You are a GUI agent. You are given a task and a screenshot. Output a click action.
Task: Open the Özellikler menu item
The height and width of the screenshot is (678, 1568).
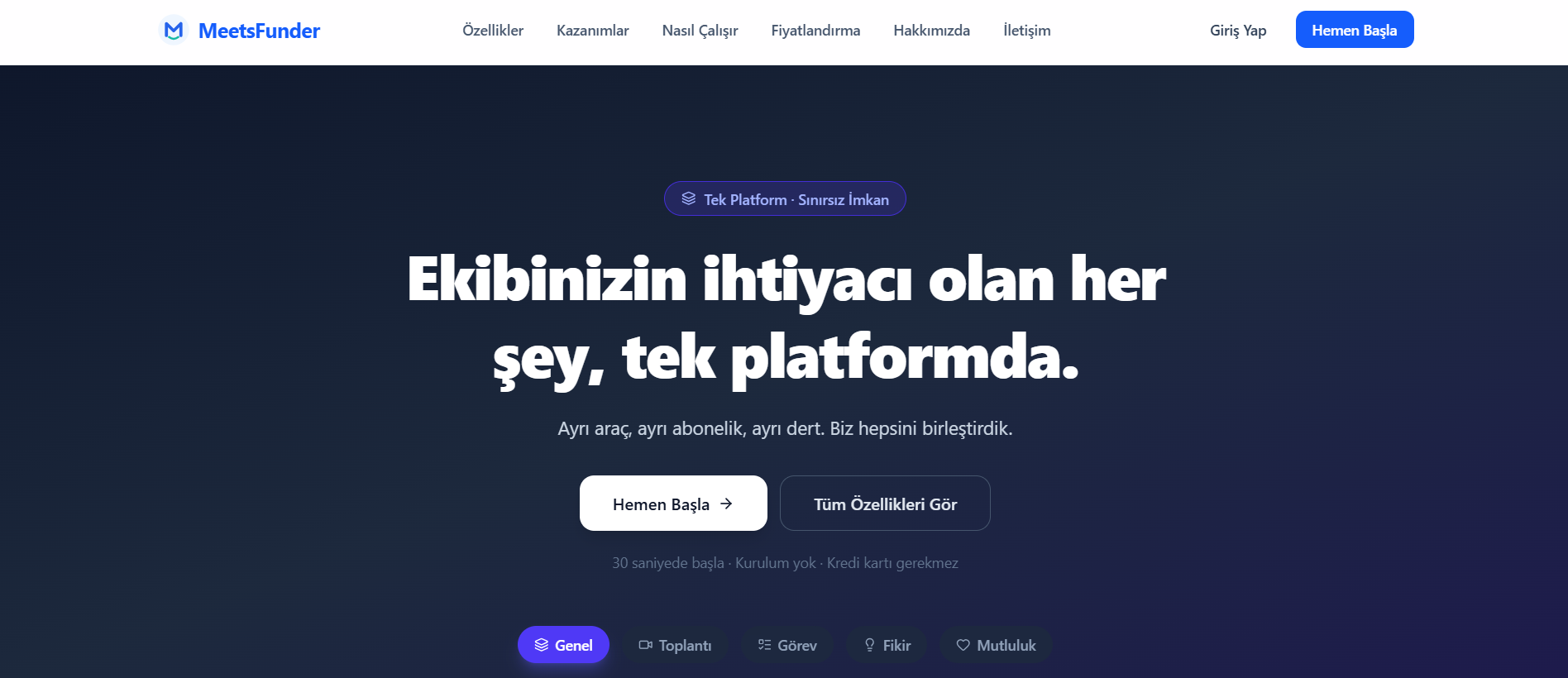point(493,31)
